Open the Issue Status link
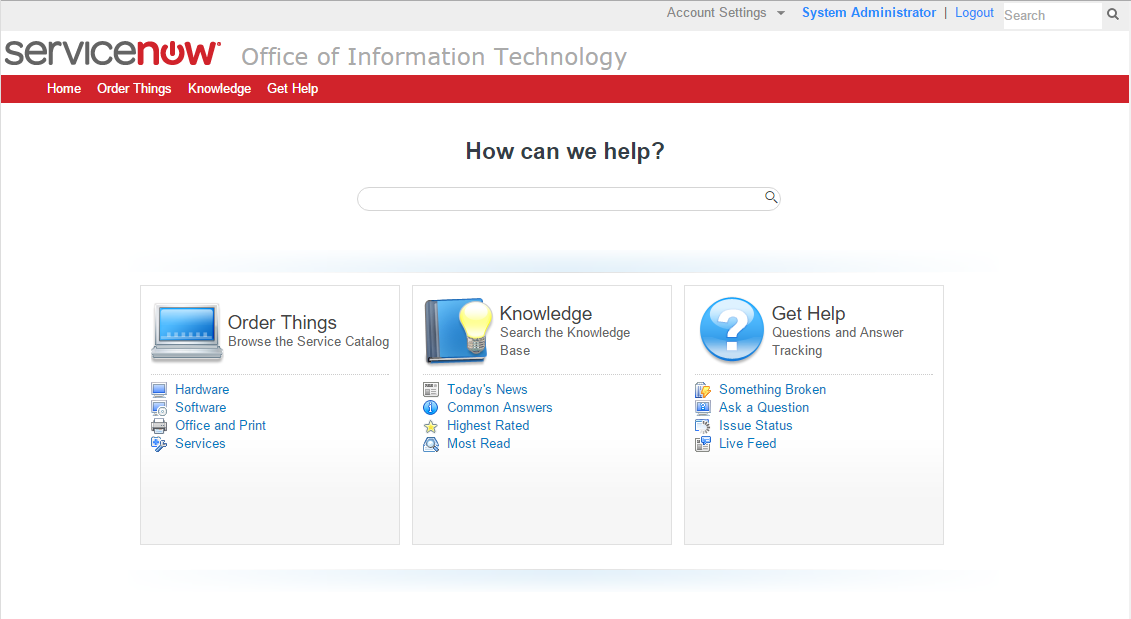 click(755, 426)
